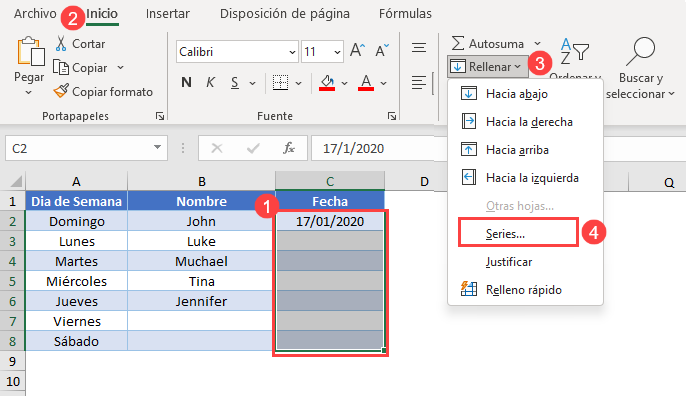Expand the underline style dropdown
This screenshot has width=686, height=396.
pos(252,83)
